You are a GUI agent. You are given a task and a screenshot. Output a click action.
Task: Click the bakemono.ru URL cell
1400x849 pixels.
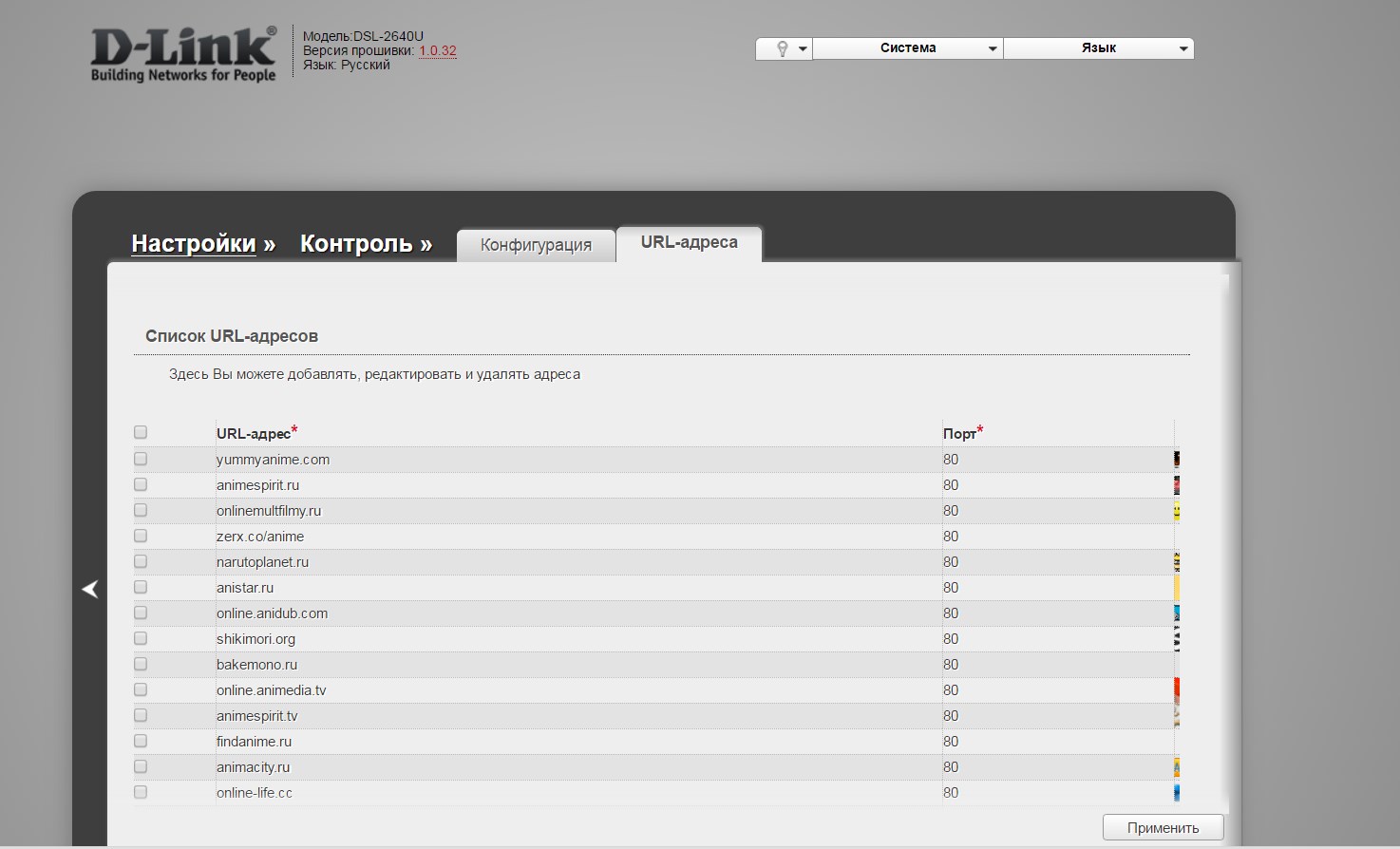click(578, 665)
